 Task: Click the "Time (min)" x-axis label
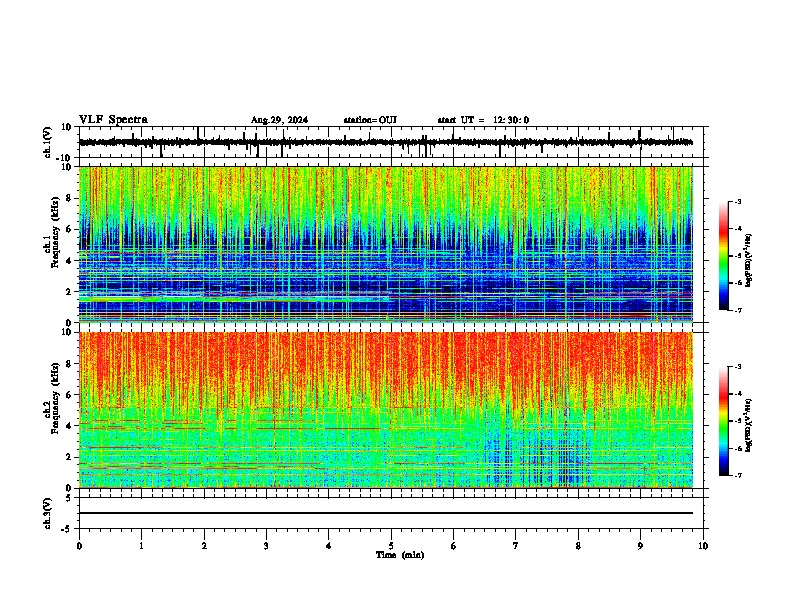tap(400, 555)
